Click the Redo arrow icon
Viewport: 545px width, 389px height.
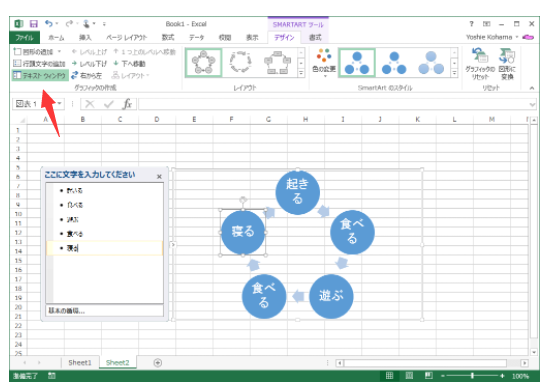pos(69,24)
